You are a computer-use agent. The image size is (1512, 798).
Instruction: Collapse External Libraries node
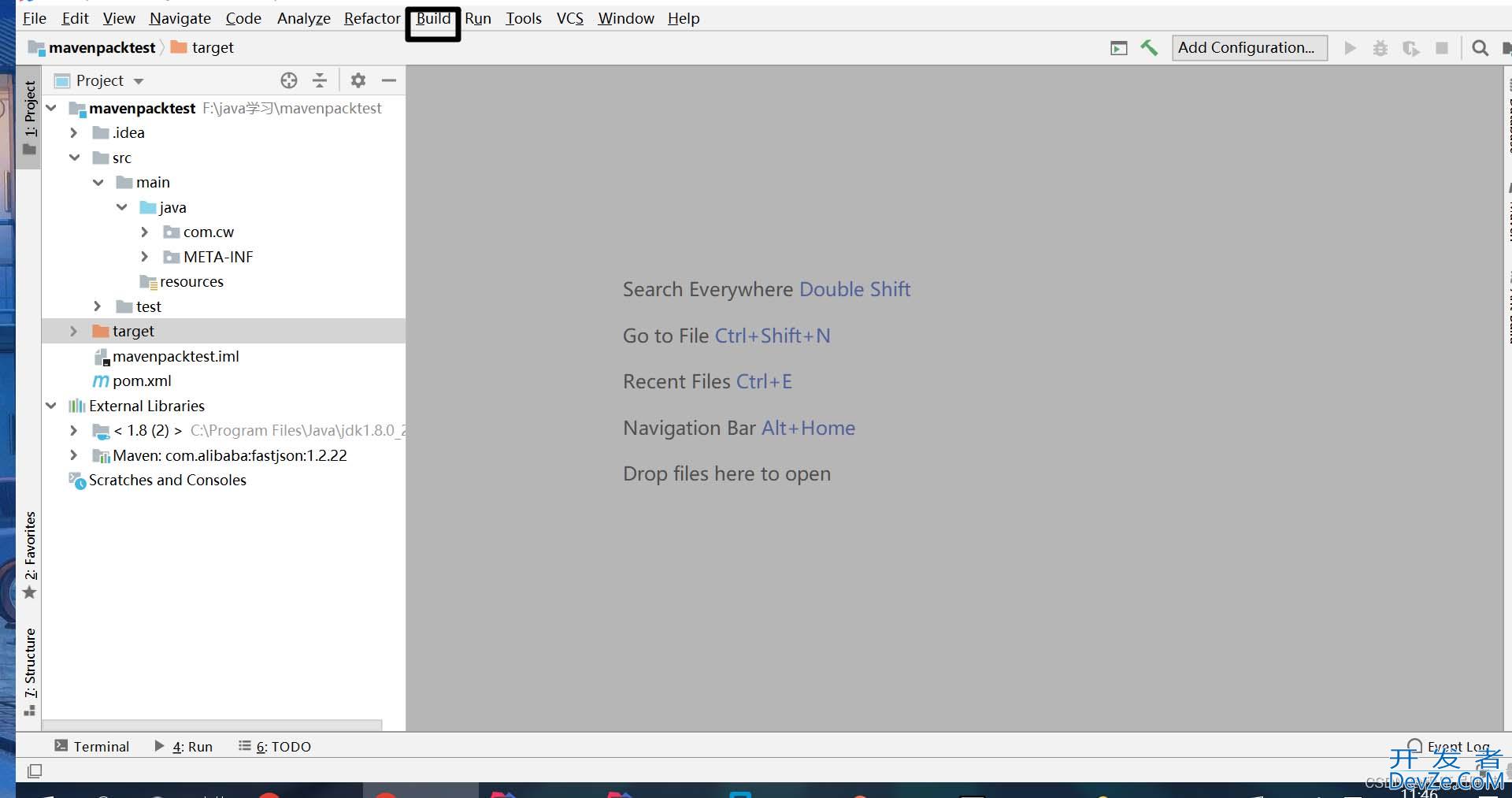point(51,406)
